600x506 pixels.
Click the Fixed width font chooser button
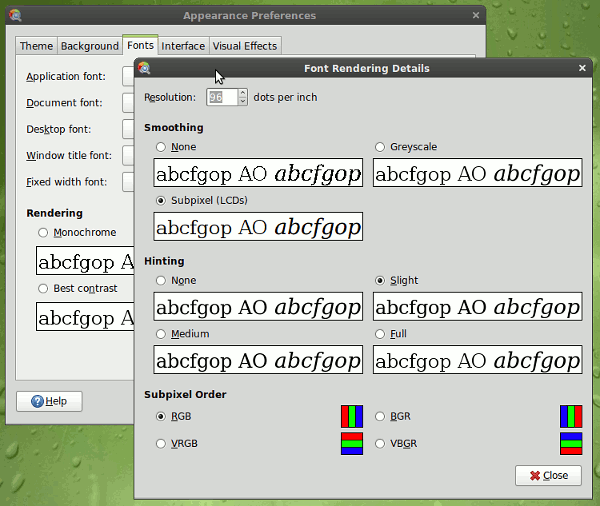[128, 182]
